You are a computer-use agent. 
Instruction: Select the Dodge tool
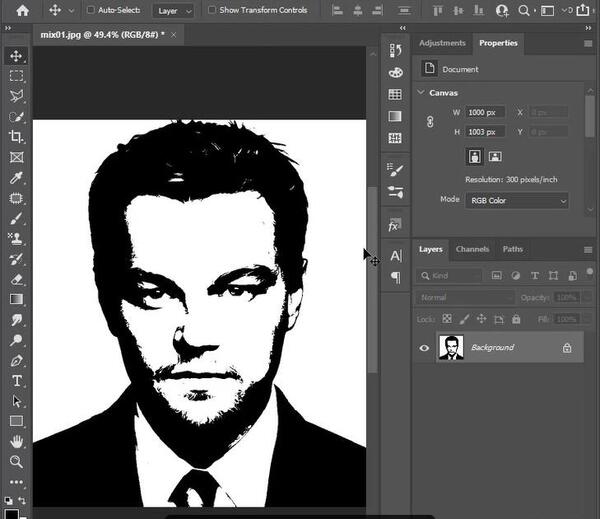pyautogui.click(x=16, y=340)
